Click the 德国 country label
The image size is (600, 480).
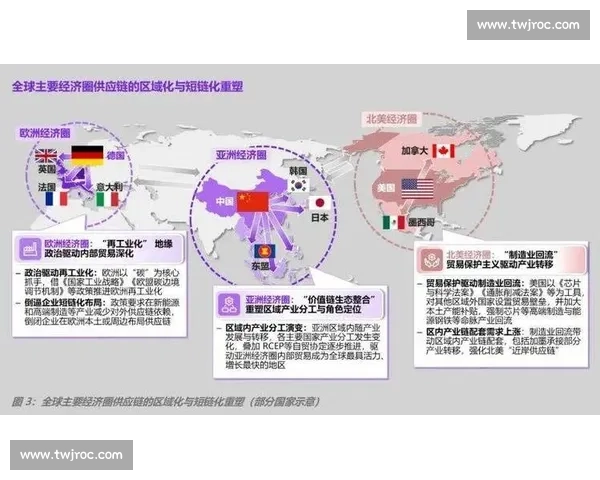click(116, 155)
